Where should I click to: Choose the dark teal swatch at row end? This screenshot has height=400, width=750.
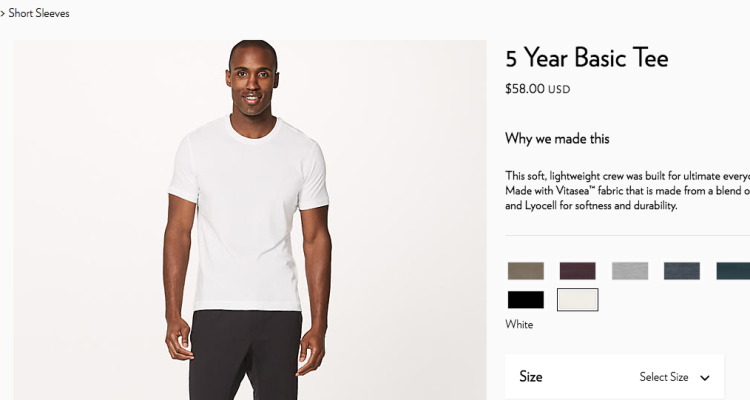(x=733, y=271)
